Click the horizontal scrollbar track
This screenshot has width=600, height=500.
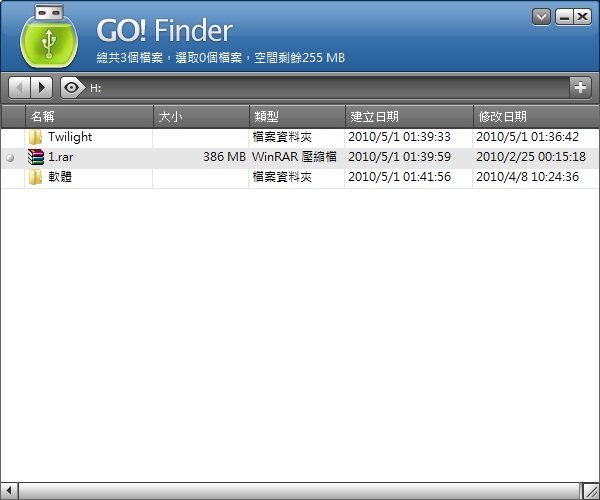(299, 491)
